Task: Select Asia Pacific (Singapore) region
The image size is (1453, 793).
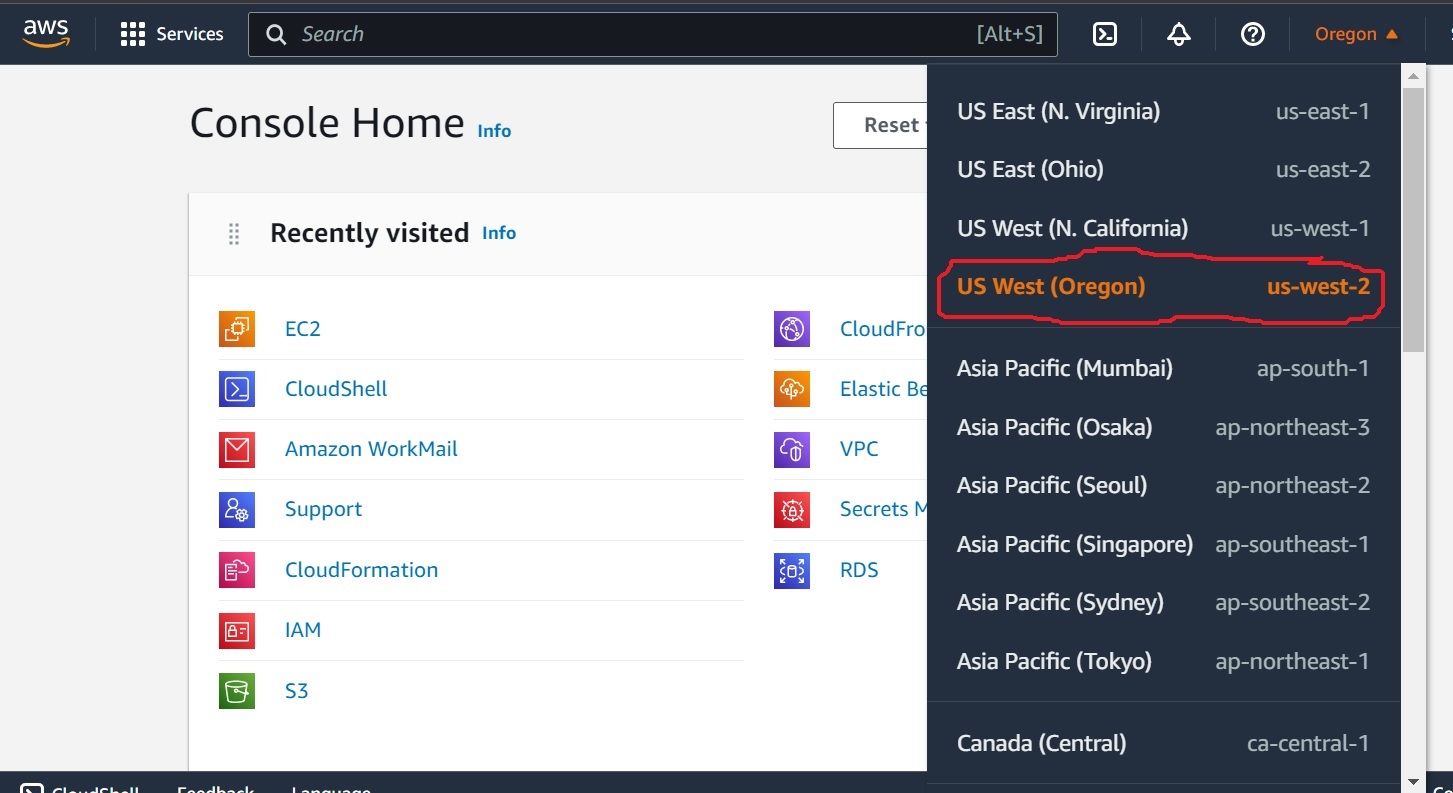Action: click(x=1163, y=544)
